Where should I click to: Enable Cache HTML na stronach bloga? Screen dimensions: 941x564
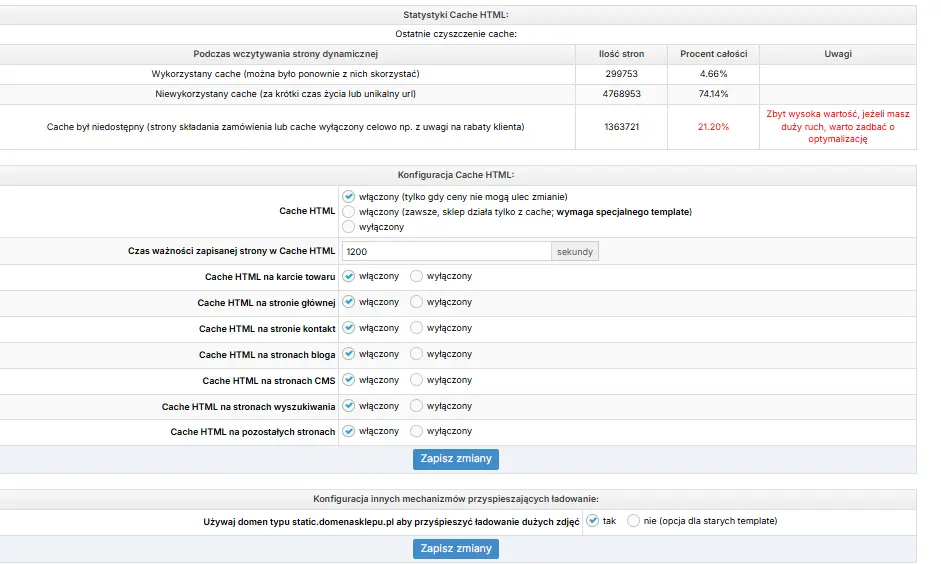coord(349,354)
